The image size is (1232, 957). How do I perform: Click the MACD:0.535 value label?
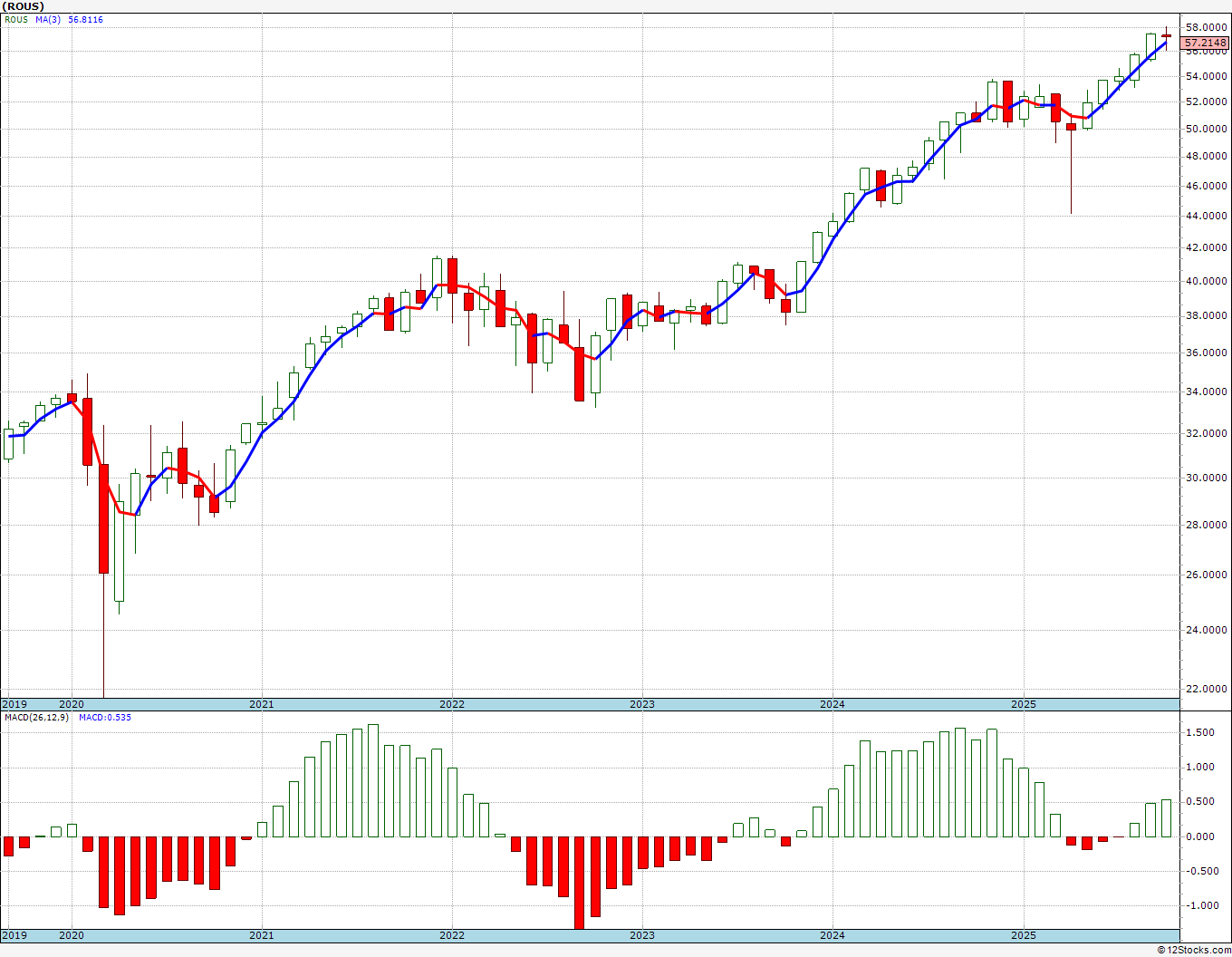point(104,717)
